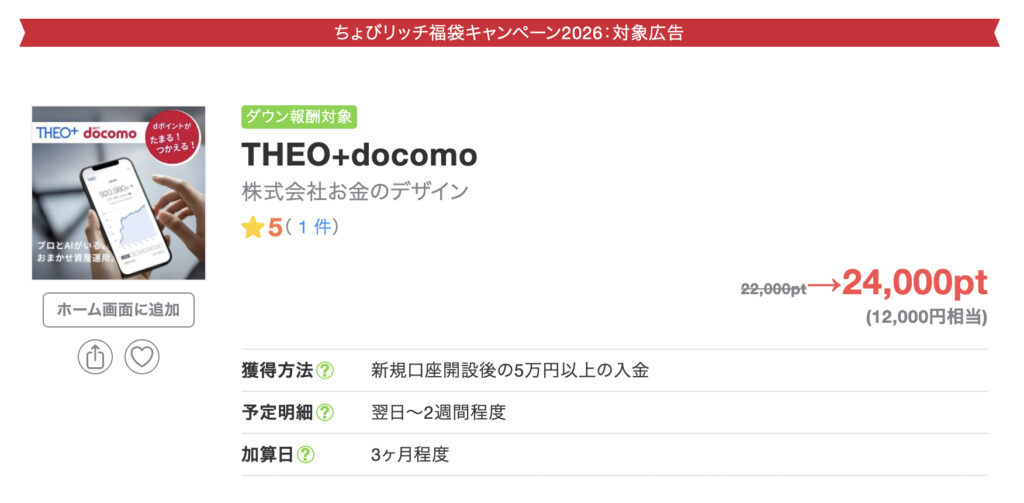Open help icon next to 加算日
This screenshot has width=1024, height=503.
tap(305, 454)
